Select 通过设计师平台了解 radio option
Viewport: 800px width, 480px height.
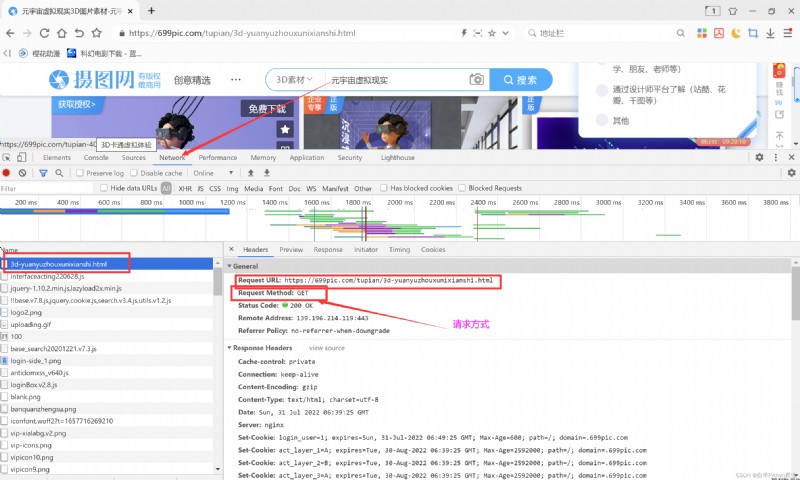pos(602,90)
